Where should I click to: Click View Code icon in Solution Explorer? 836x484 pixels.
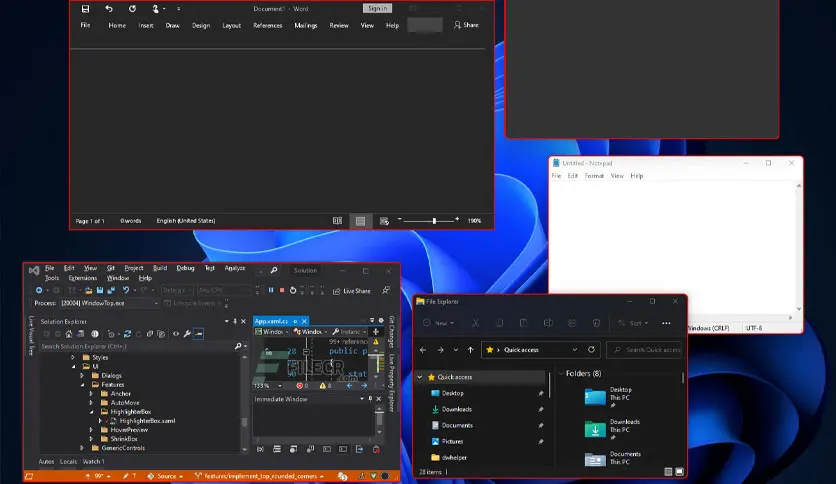click(176, 334)
